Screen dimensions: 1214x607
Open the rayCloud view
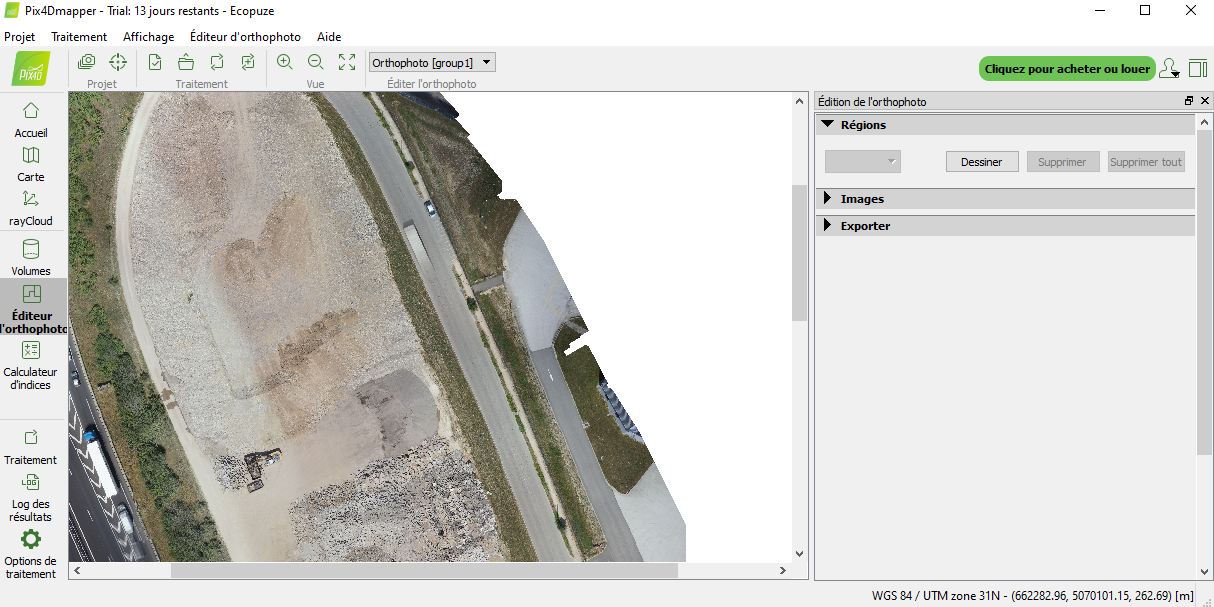point(31,207)
